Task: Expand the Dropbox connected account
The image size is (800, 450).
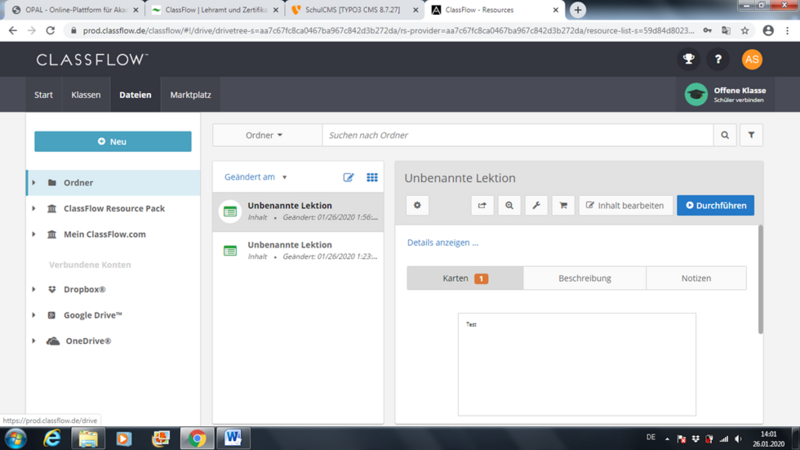Action: point(34,290)
